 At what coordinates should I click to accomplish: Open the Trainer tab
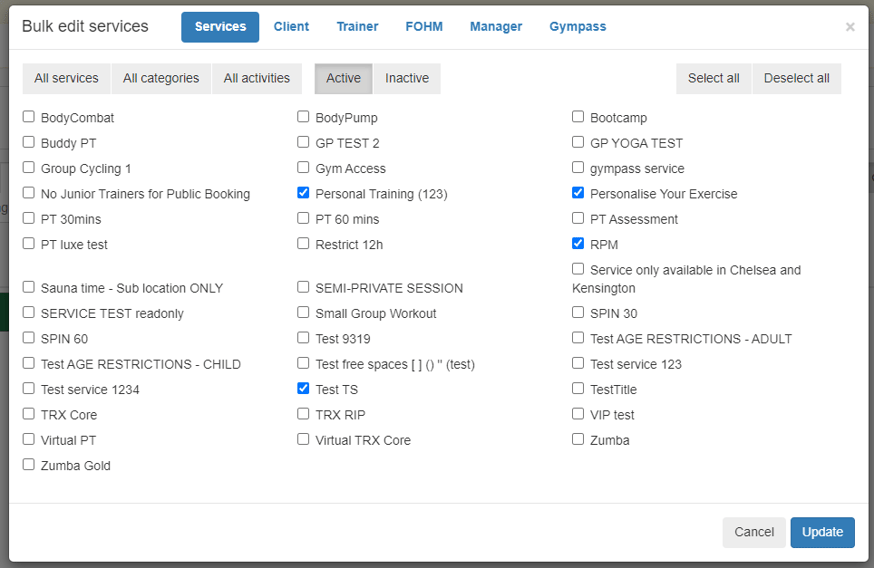coord(357,27)
